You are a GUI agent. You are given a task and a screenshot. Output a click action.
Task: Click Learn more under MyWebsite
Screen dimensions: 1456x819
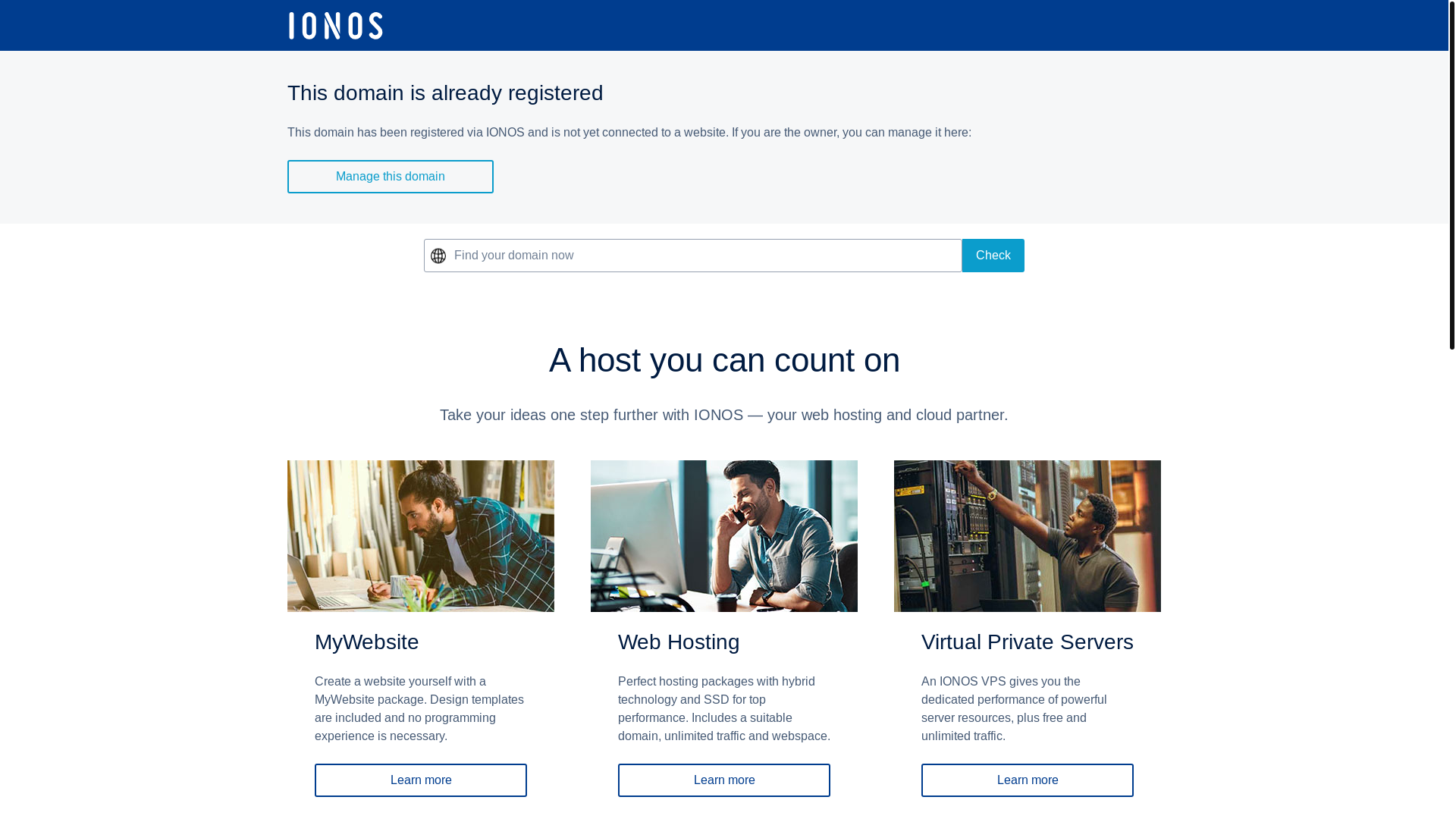tap(420, 780)
